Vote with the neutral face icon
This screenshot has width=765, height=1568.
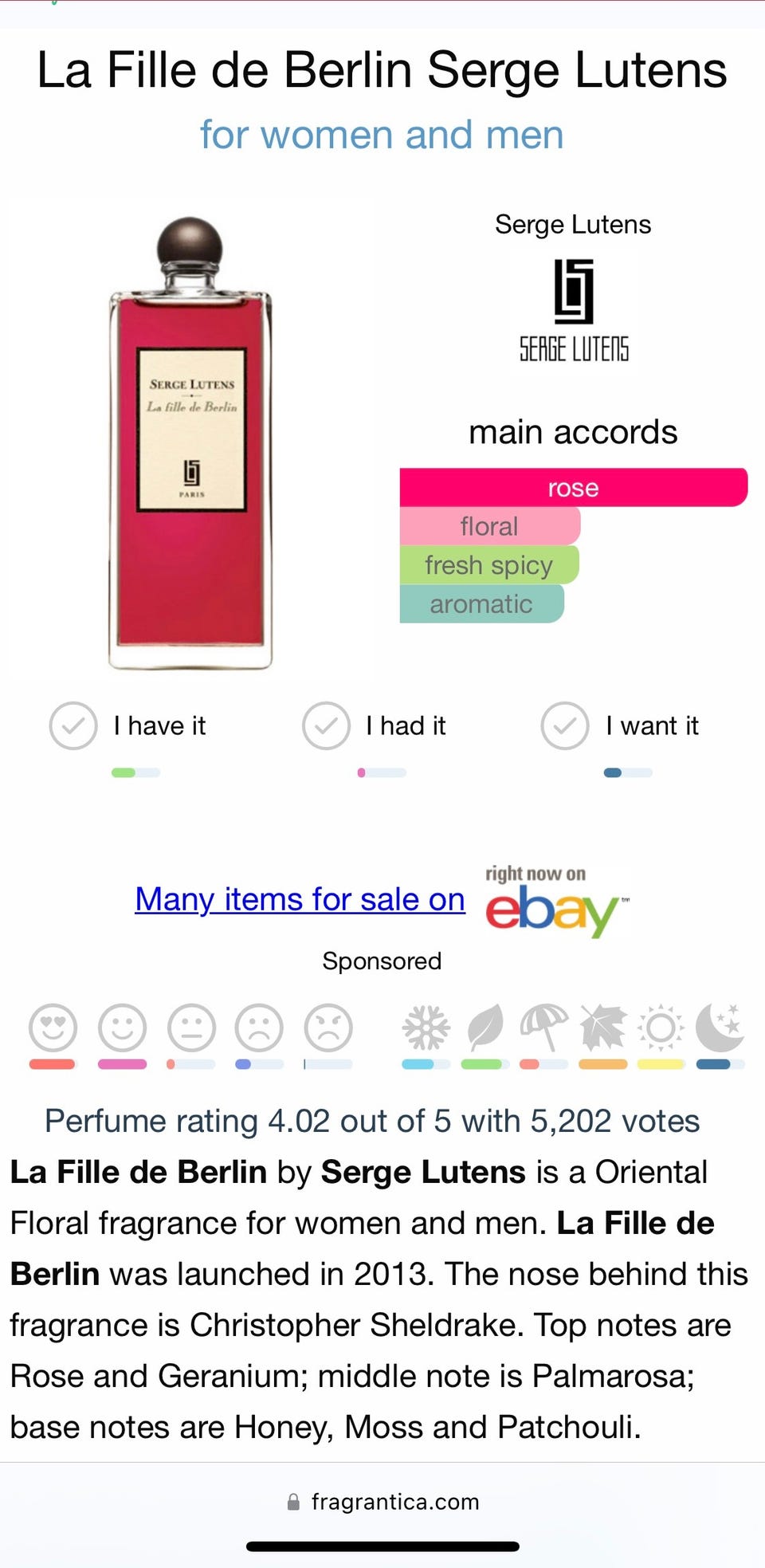[x=191, y=1028]
